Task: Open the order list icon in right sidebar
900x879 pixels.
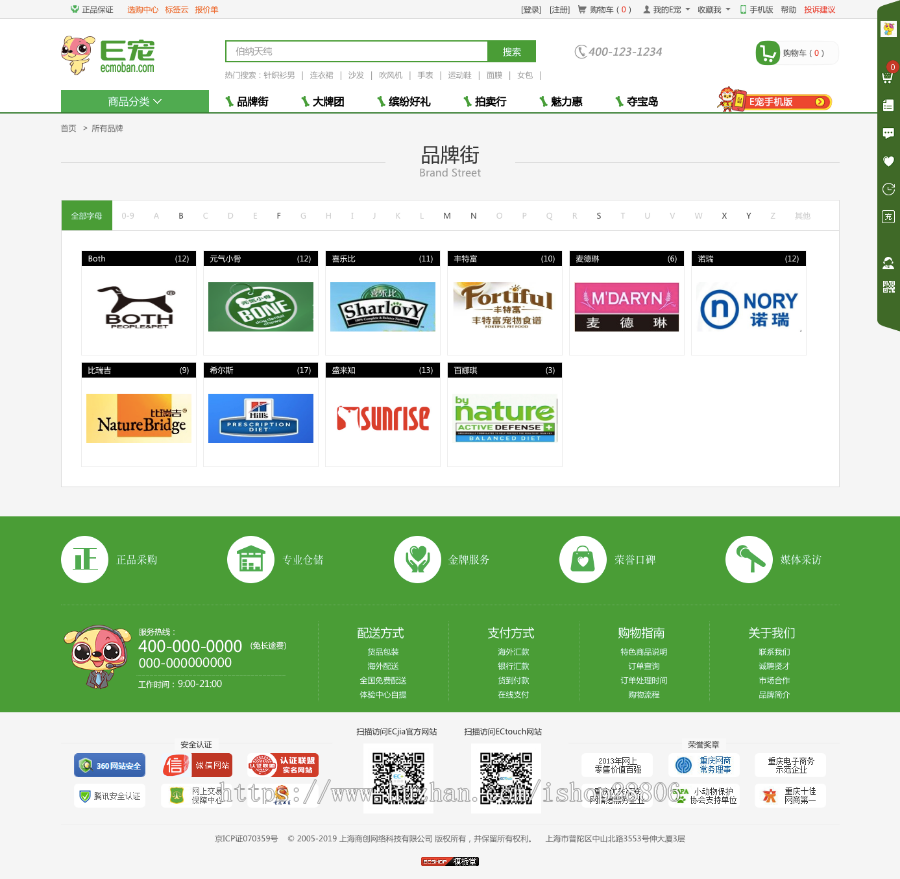Action: 888,105
